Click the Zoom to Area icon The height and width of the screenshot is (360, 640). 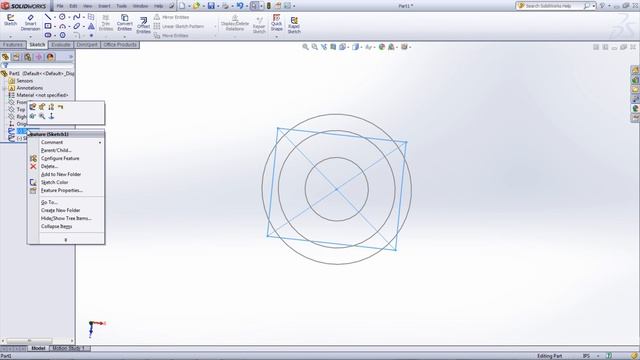pos(314,47)
